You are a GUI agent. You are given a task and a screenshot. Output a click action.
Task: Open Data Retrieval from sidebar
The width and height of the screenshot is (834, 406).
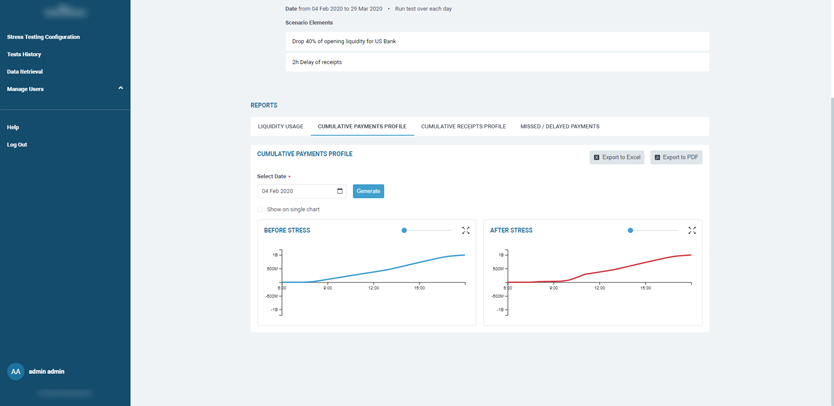point(25,72)
